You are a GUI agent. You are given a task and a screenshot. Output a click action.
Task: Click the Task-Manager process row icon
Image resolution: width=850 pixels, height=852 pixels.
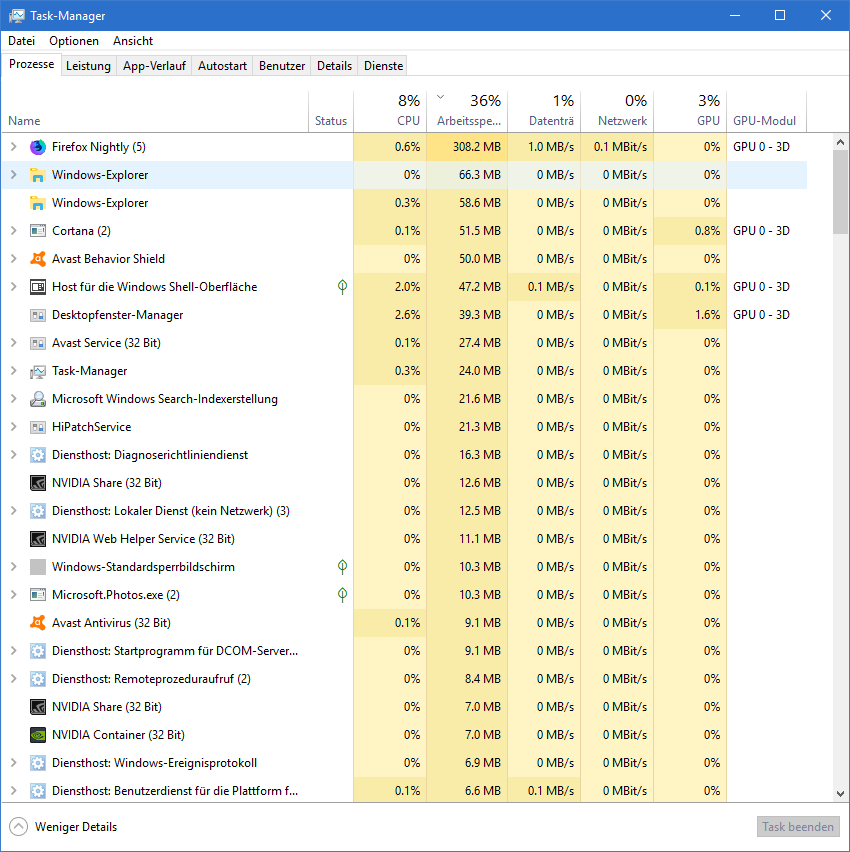38,371
